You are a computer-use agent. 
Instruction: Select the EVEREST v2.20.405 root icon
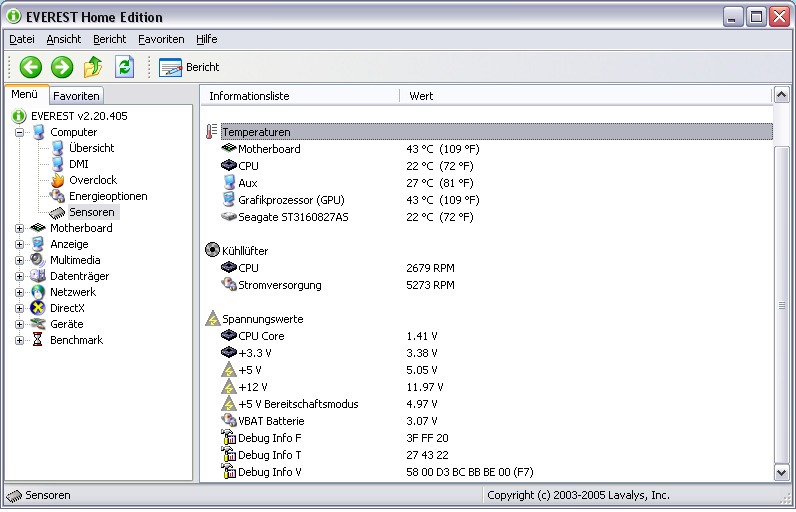coord(19,116)
